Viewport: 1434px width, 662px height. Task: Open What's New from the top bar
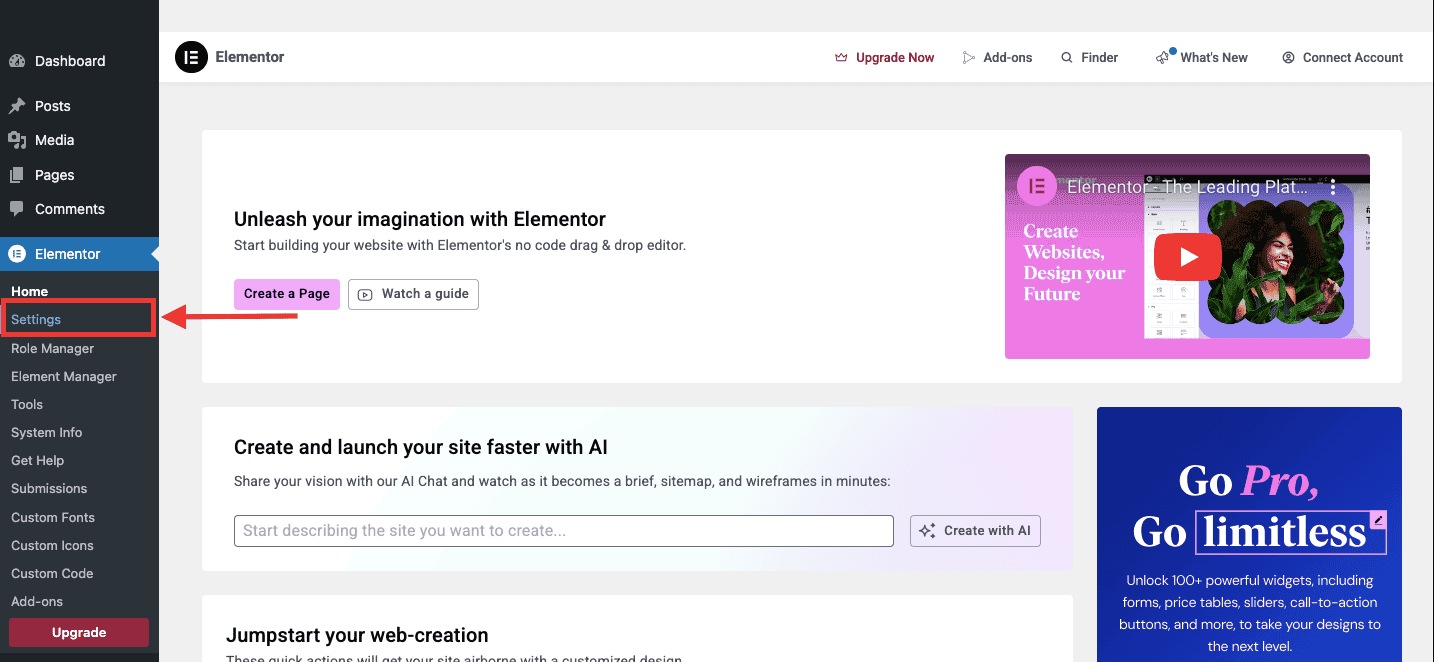coord(1201,58)
